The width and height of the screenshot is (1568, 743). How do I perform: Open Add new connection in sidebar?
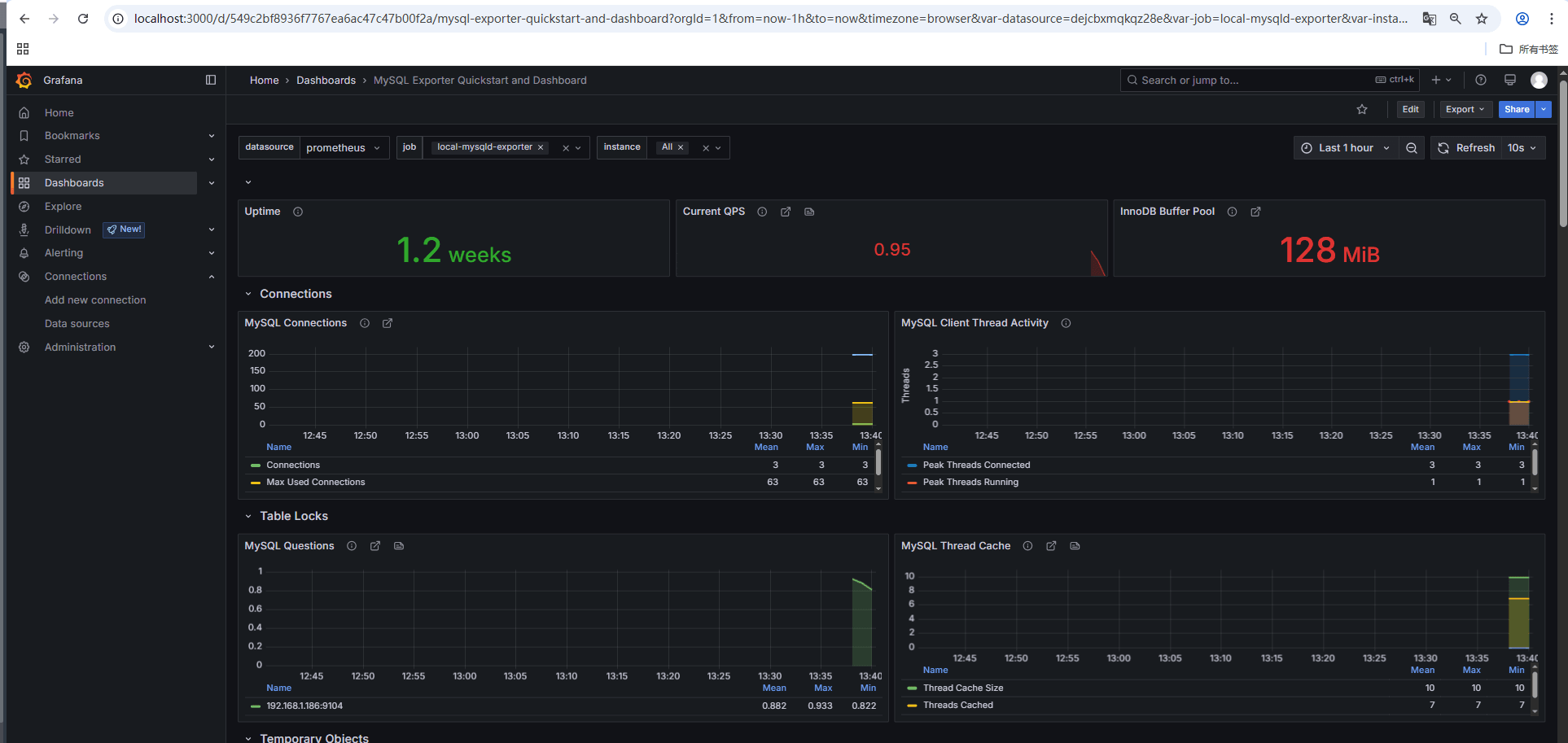(x=95, y=300)
